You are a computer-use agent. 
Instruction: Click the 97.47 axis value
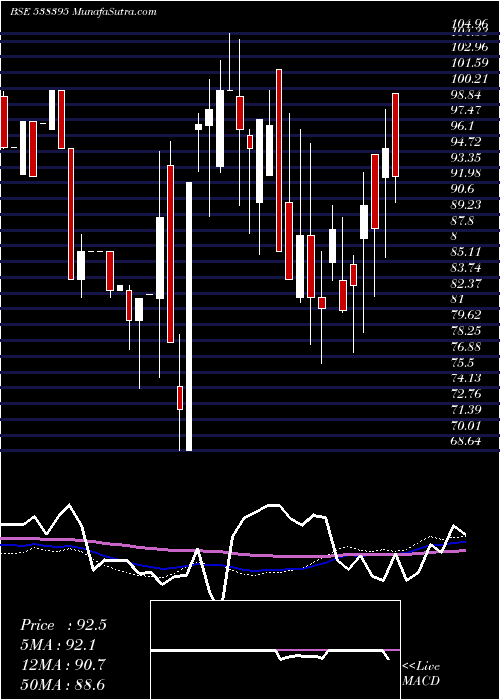point(466,110)
